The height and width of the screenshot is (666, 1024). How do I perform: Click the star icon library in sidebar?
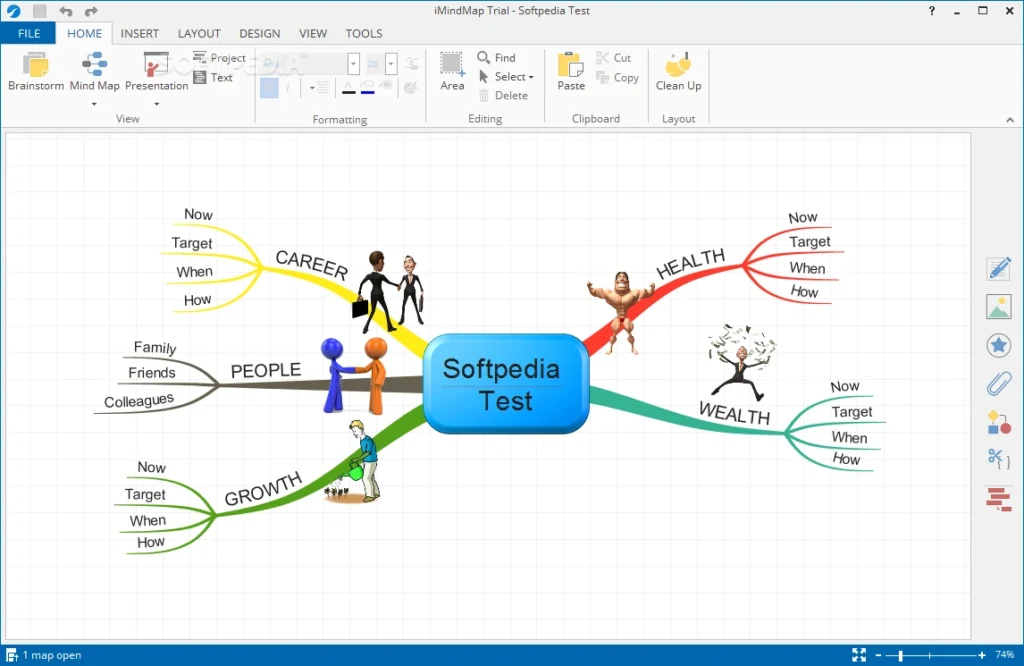998,345
